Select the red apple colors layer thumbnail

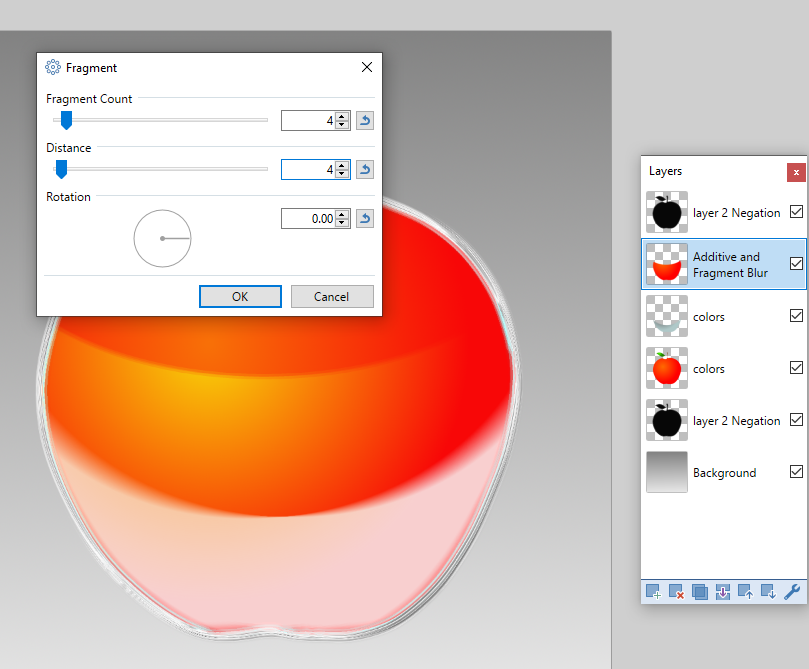[667, 368]
